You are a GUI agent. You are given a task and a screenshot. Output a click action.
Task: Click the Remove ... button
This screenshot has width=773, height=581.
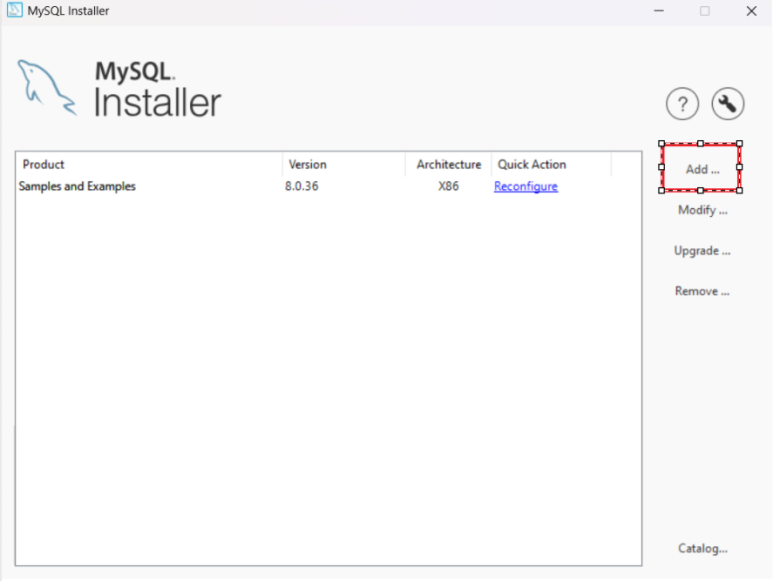702,291
